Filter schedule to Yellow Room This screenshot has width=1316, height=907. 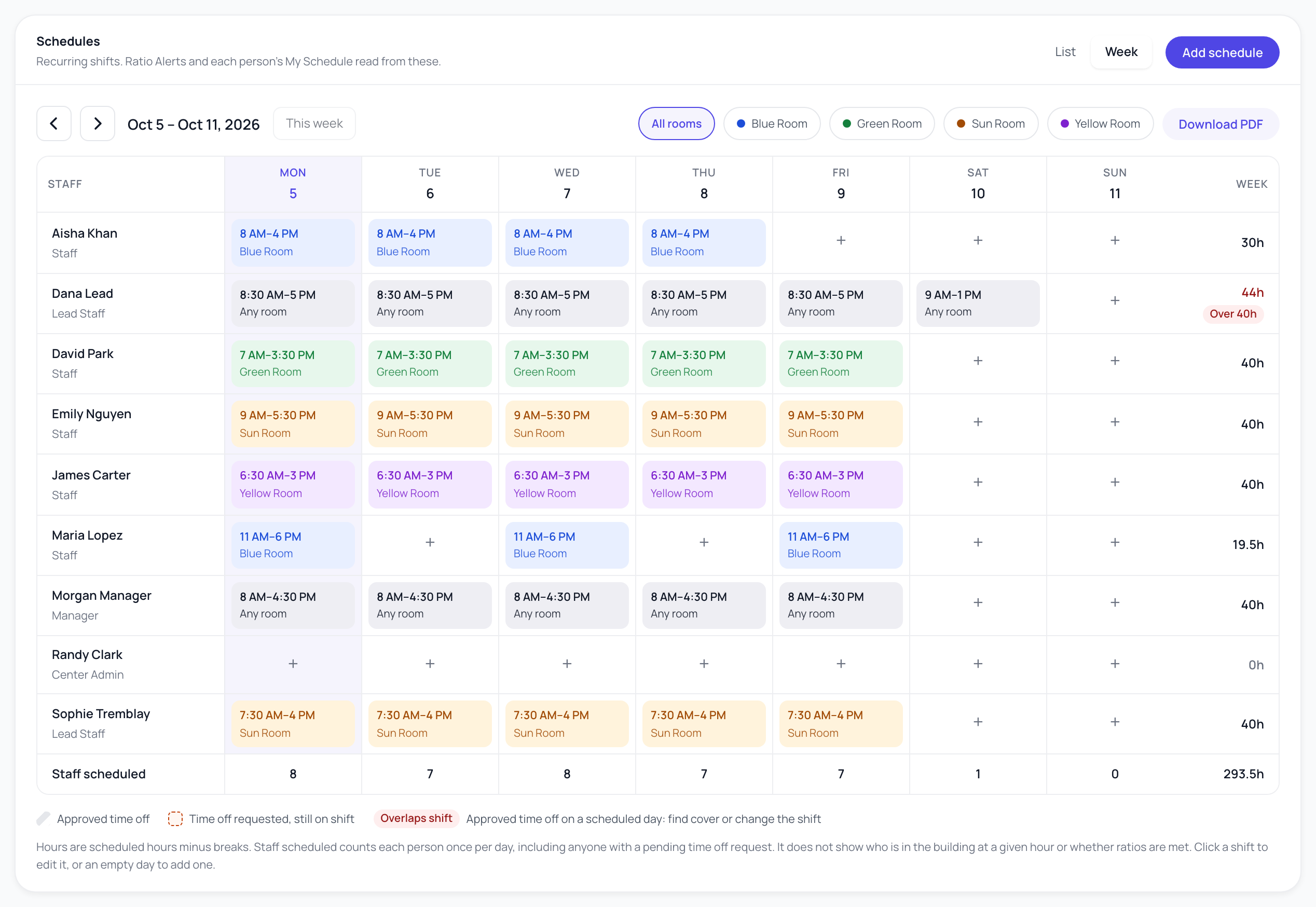click(1100, 123)
